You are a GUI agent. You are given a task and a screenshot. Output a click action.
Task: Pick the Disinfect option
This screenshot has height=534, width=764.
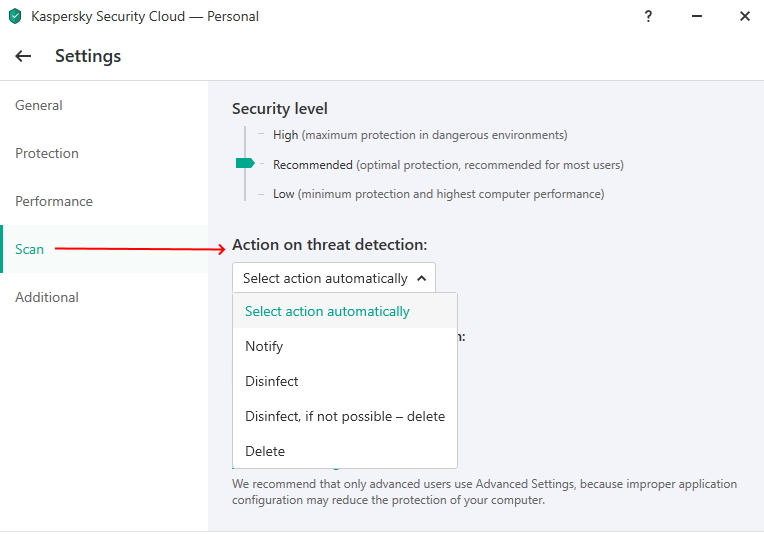pos(345,381)
